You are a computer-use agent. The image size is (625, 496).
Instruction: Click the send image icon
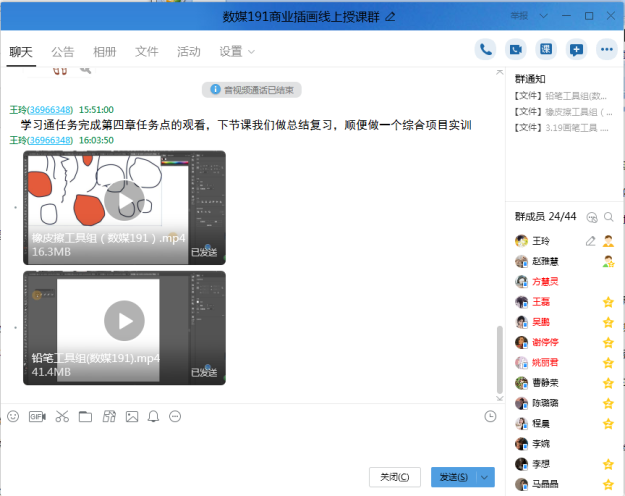131,416
